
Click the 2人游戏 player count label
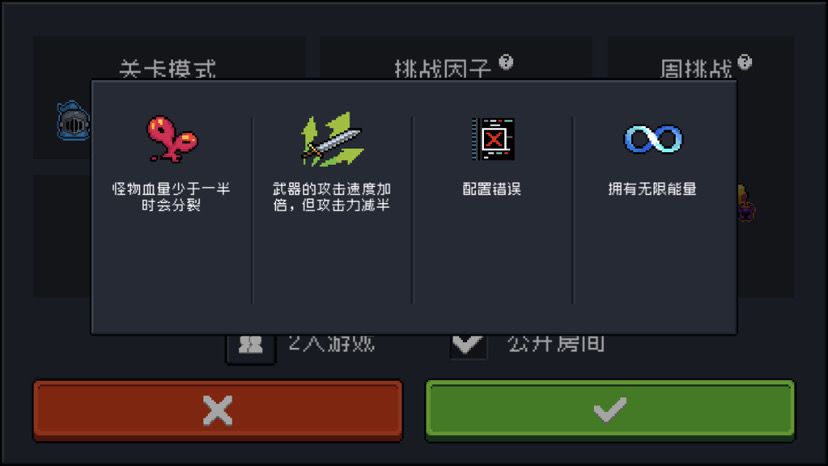[x=332, y=343]
